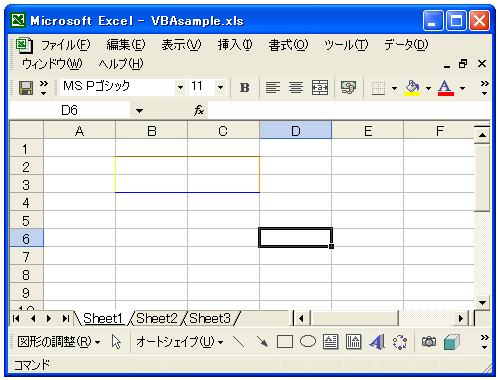Click the red Font Color icon
Image resolution: width=498 pixels, height=380 pixels.
click(x=446, y=88)
